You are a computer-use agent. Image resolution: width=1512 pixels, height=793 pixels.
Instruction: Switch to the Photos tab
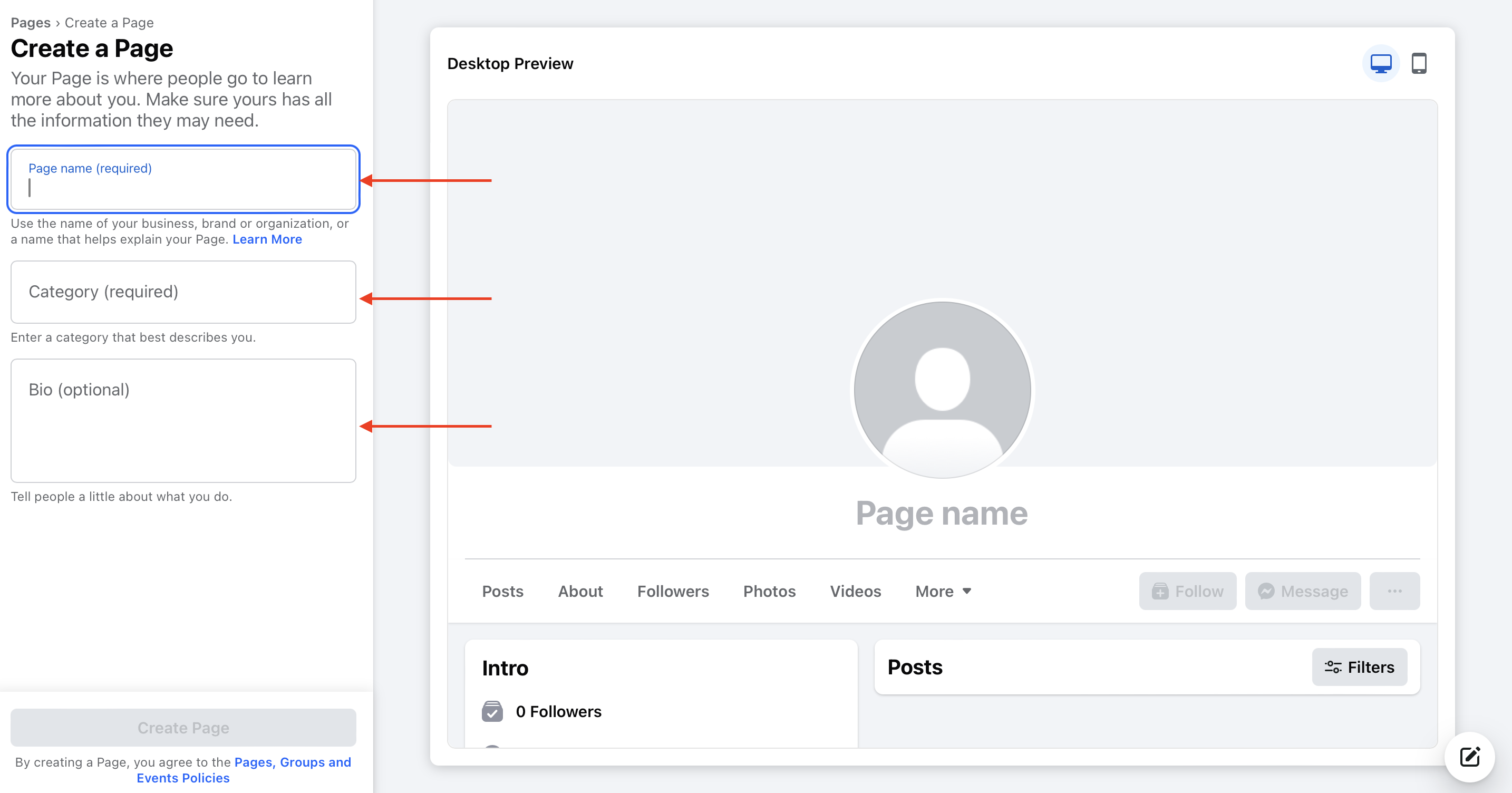769,591
